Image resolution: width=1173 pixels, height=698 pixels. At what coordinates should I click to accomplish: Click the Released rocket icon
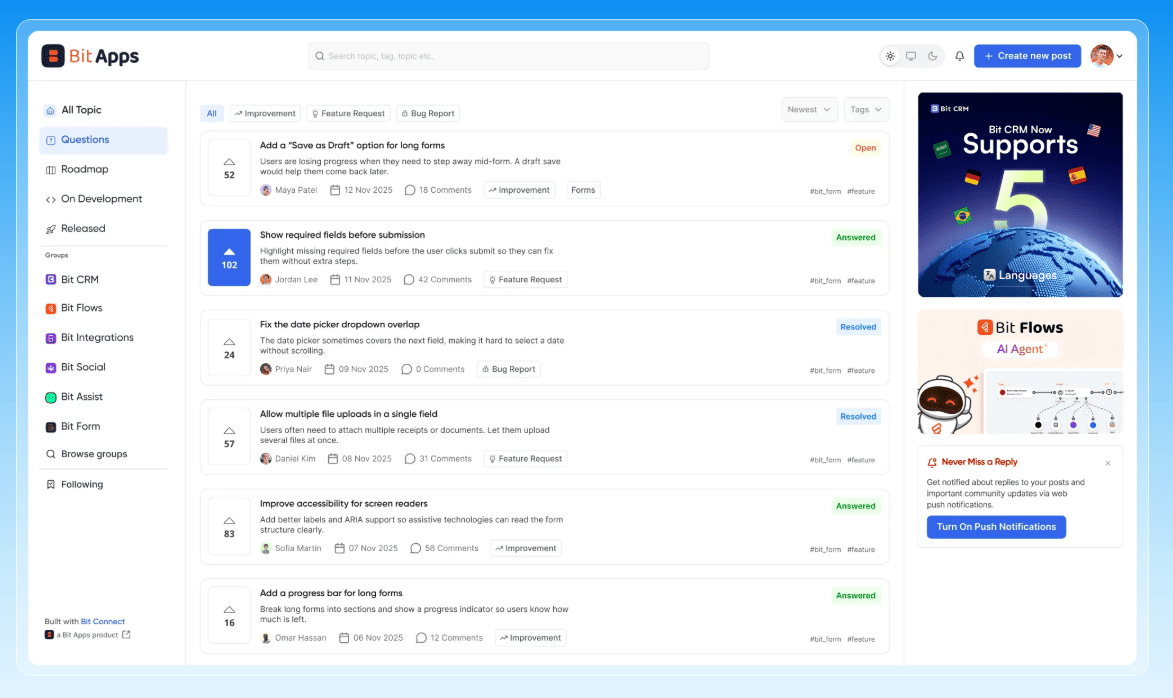[50, 229]
